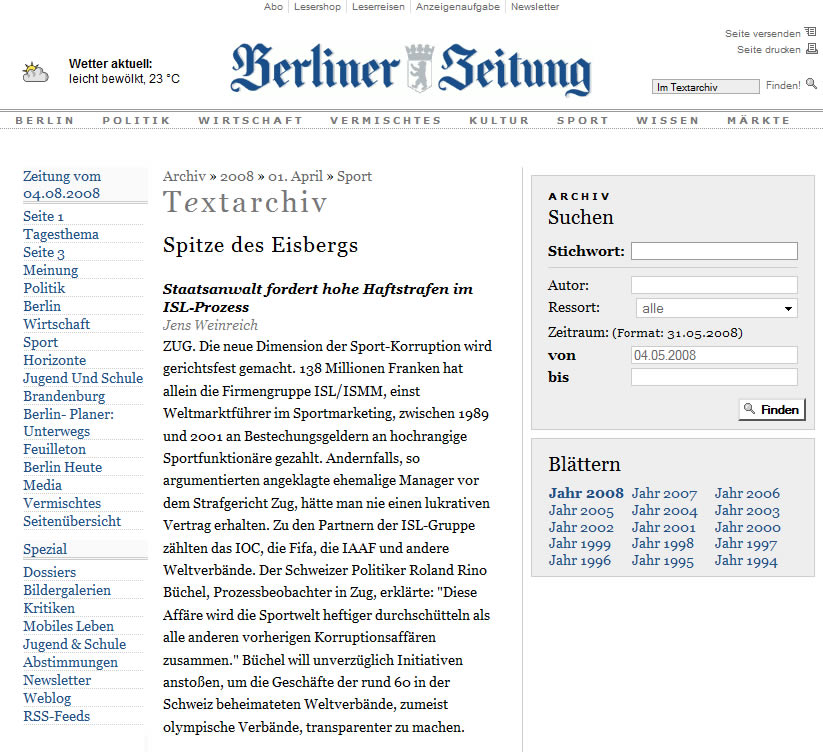Open Horizonte in the sidebar

pos(55,360)
